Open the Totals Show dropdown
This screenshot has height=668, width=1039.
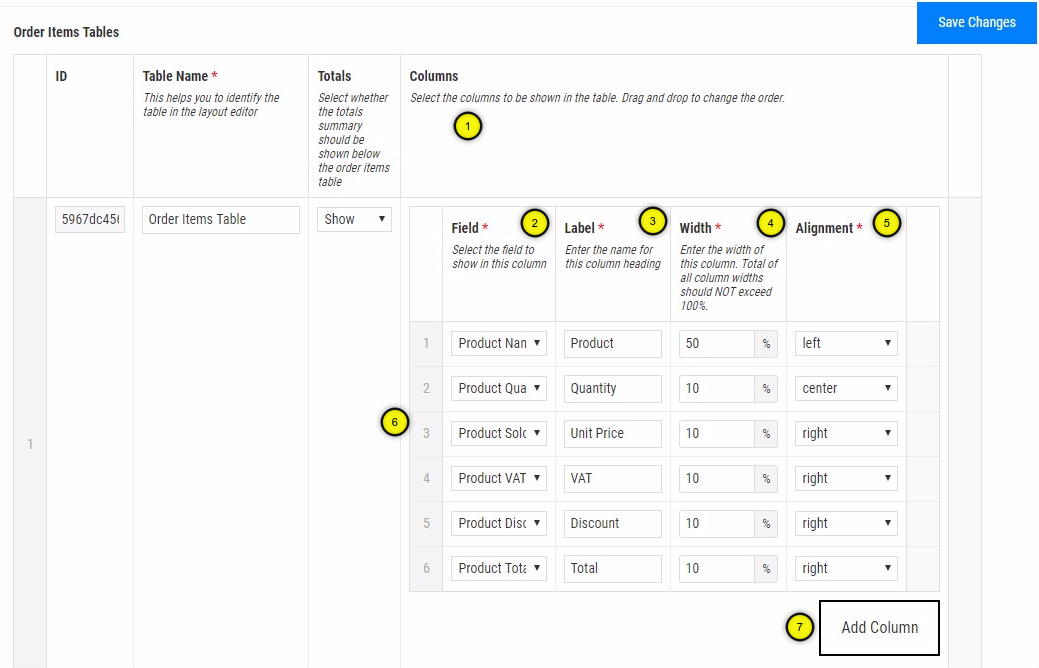(x=355, y=219)
